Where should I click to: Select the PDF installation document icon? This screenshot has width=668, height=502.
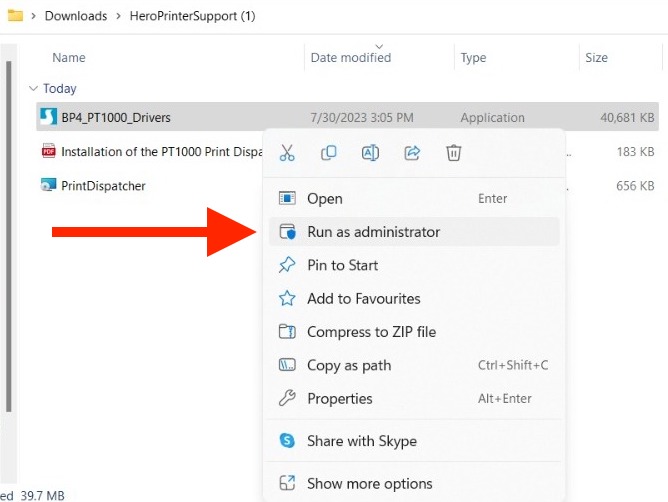pyautogui.click(x=48, y=152)
